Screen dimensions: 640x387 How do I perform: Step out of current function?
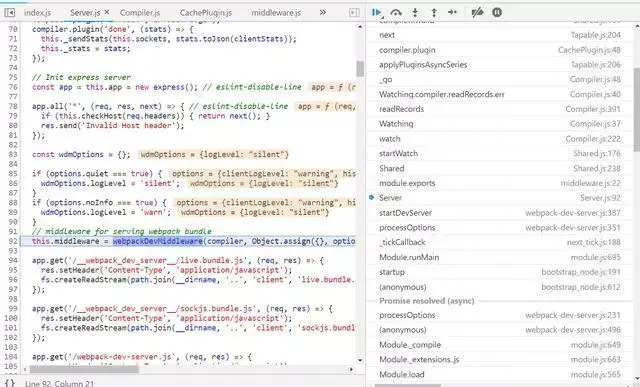tap(434, 12)
